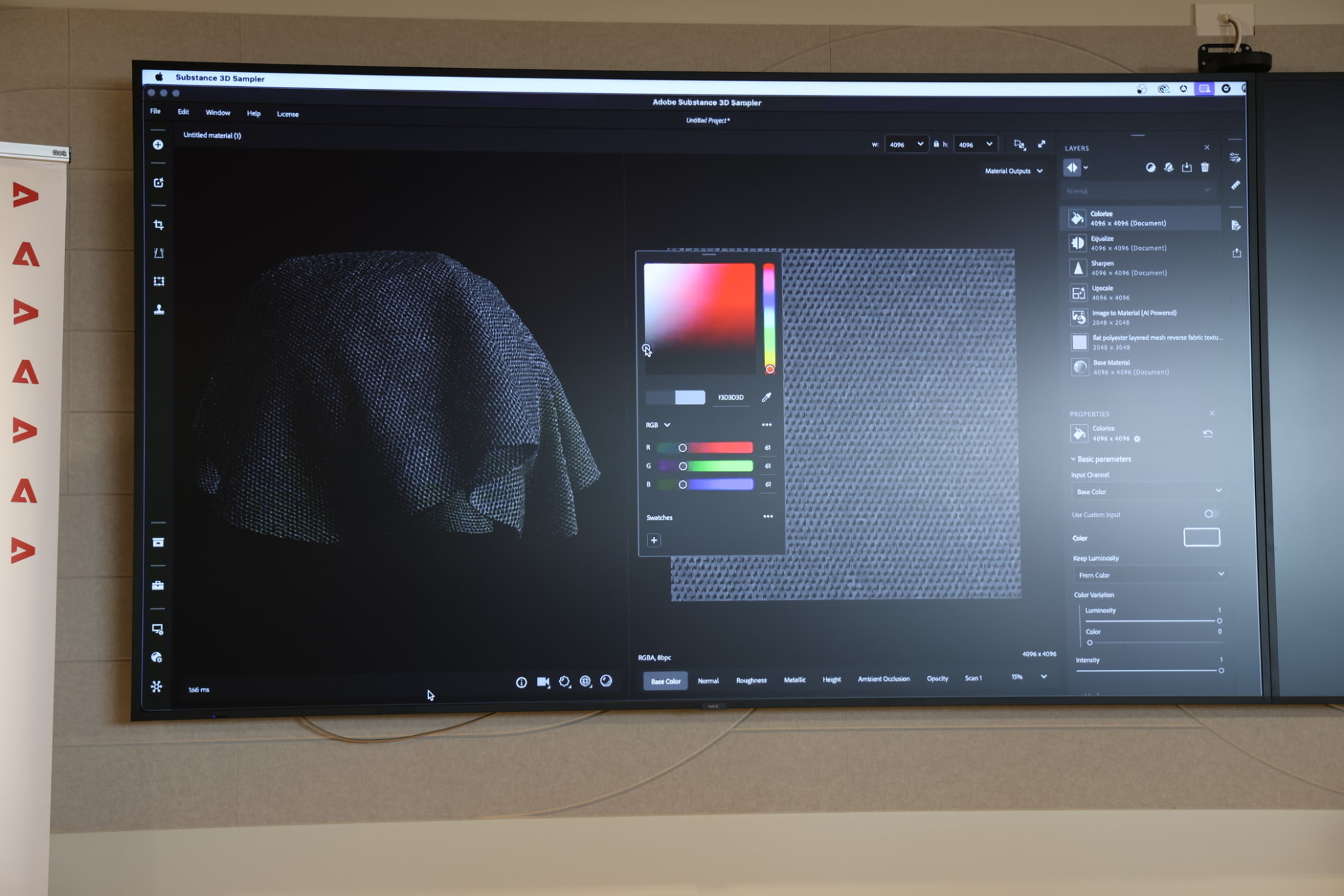Click the add resource plus icon
Image resolution: width=1344 pixels, height=896 pixels.
[x=158, y=145]
